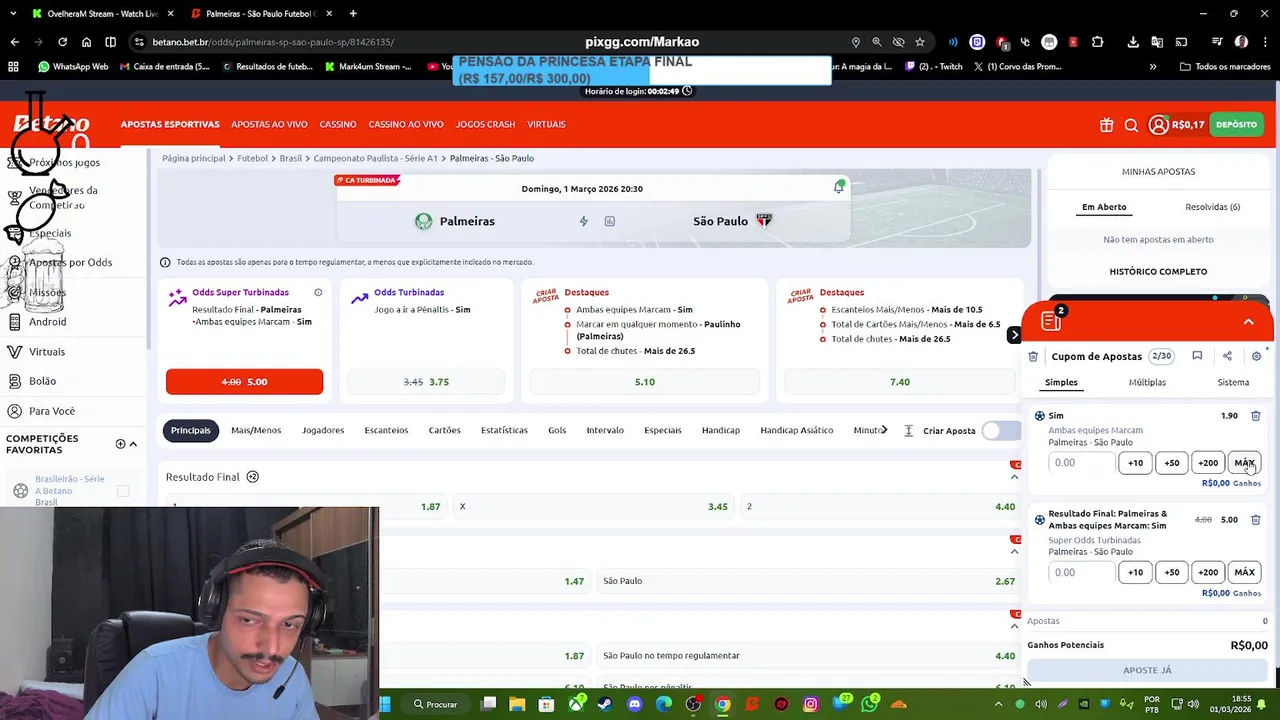The width and height of the screenshot is (1280, 720).
Task: Switch bet slip to the Múltiplas tab
Action: tap(1147, 382)
